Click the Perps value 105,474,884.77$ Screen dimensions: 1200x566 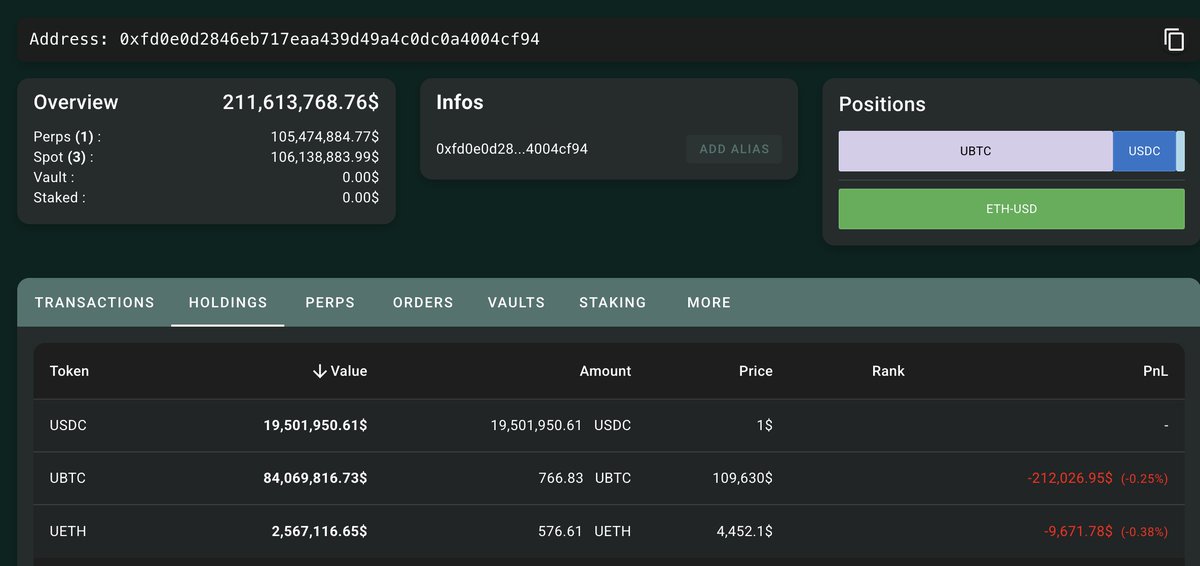pos(325,137)
